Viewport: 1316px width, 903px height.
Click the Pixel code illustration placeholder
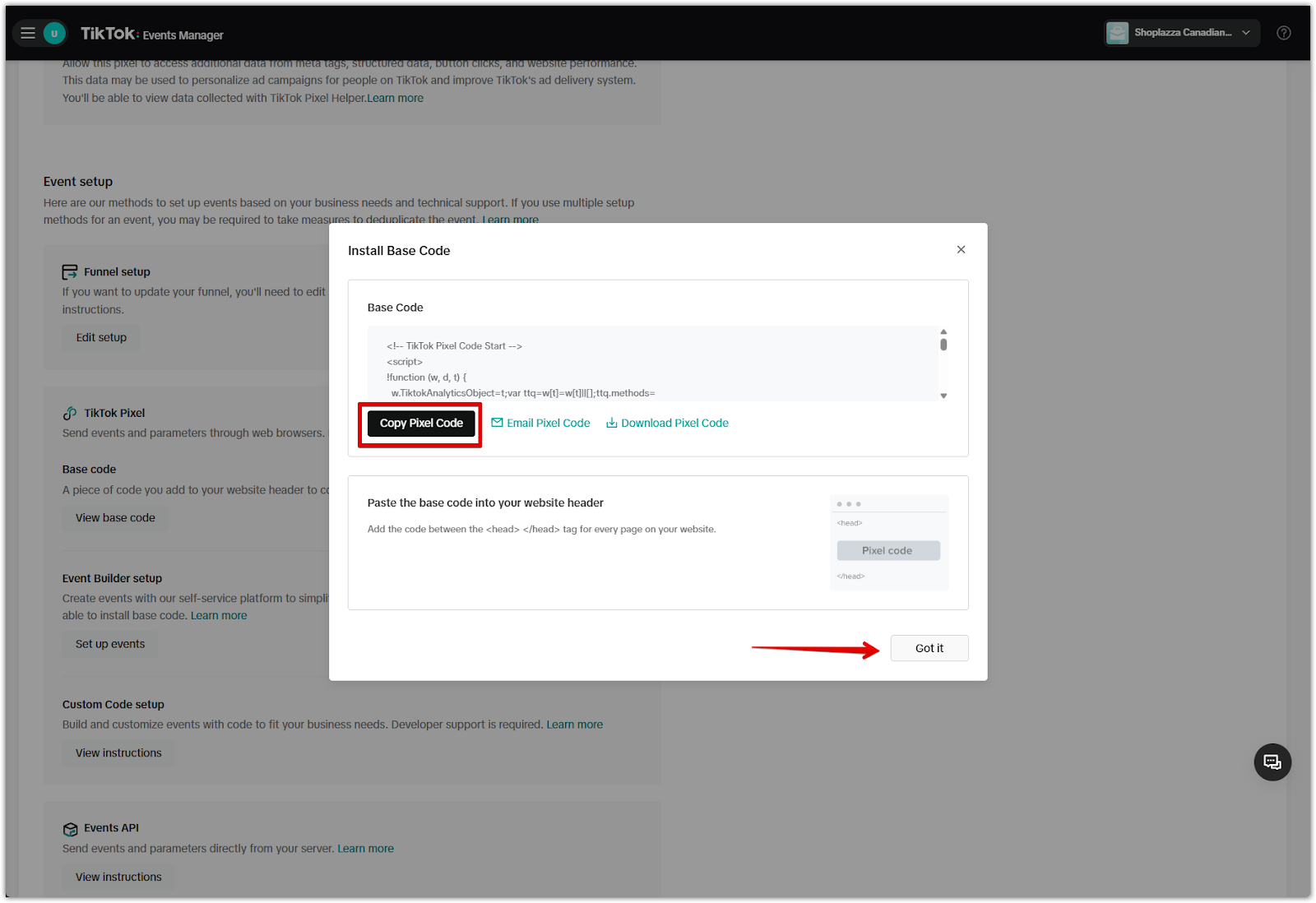pyautogui.click(x=888, y=550)
